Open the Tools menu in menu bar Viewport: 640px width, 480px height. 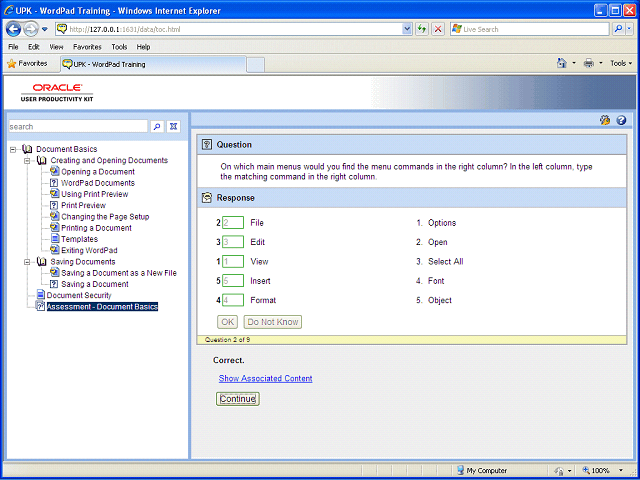(x=119, y=47)
